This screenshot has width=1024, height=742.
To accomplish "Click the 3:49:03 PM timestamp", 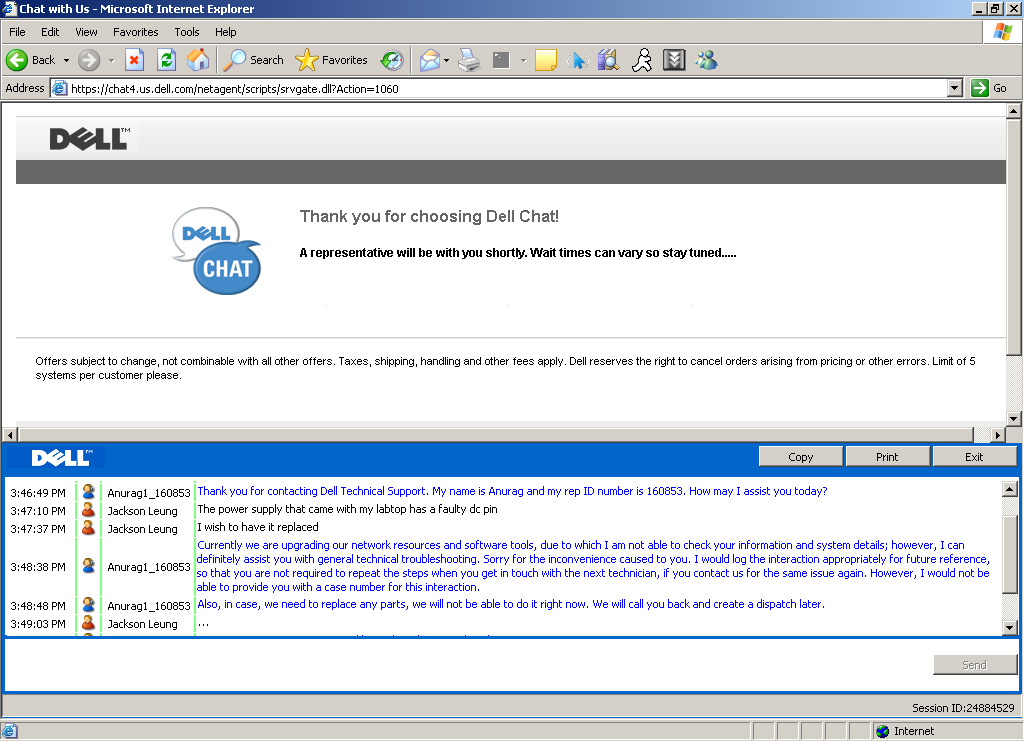I will 38,624.
